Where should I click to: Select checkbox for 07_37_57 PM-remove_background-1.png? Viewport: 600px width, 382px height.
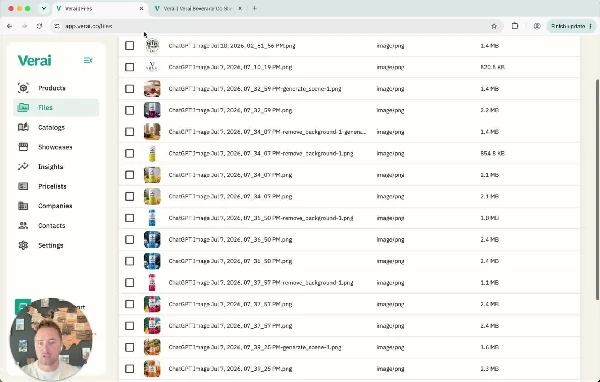click(x=130, y=282)
